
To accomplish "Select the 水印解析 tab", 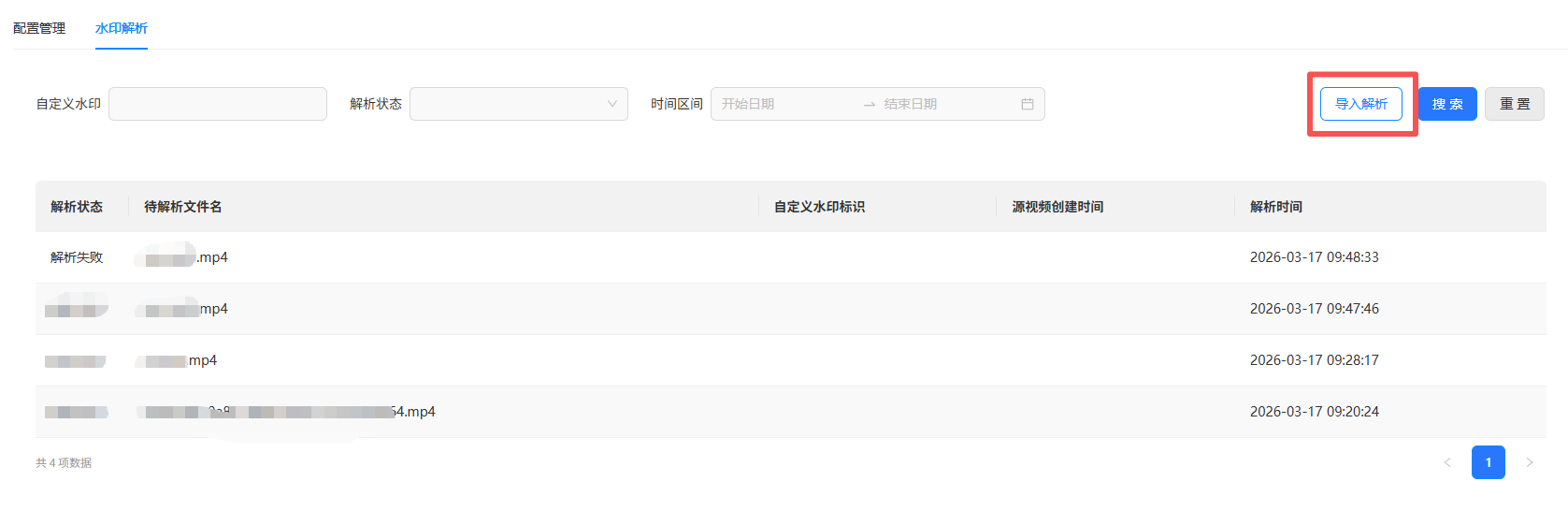I will [x=122, y=28].
